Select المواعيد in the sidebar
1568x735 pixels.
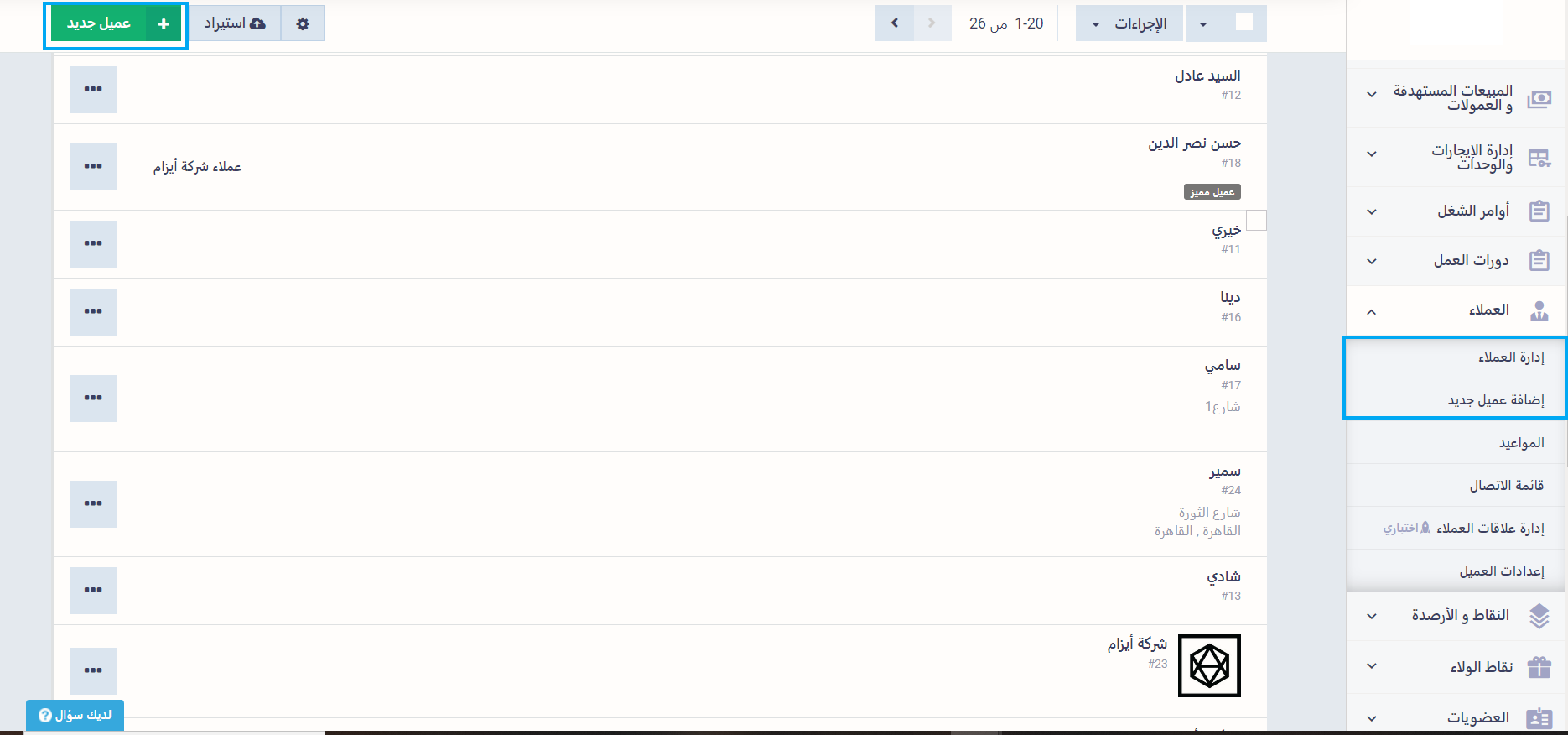click(x=1521, y=443)
